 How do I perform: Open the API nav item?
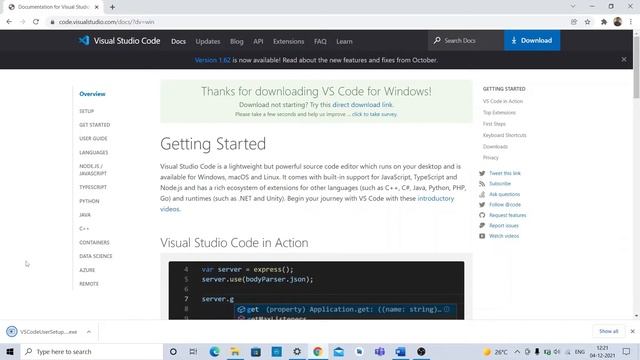258,41
